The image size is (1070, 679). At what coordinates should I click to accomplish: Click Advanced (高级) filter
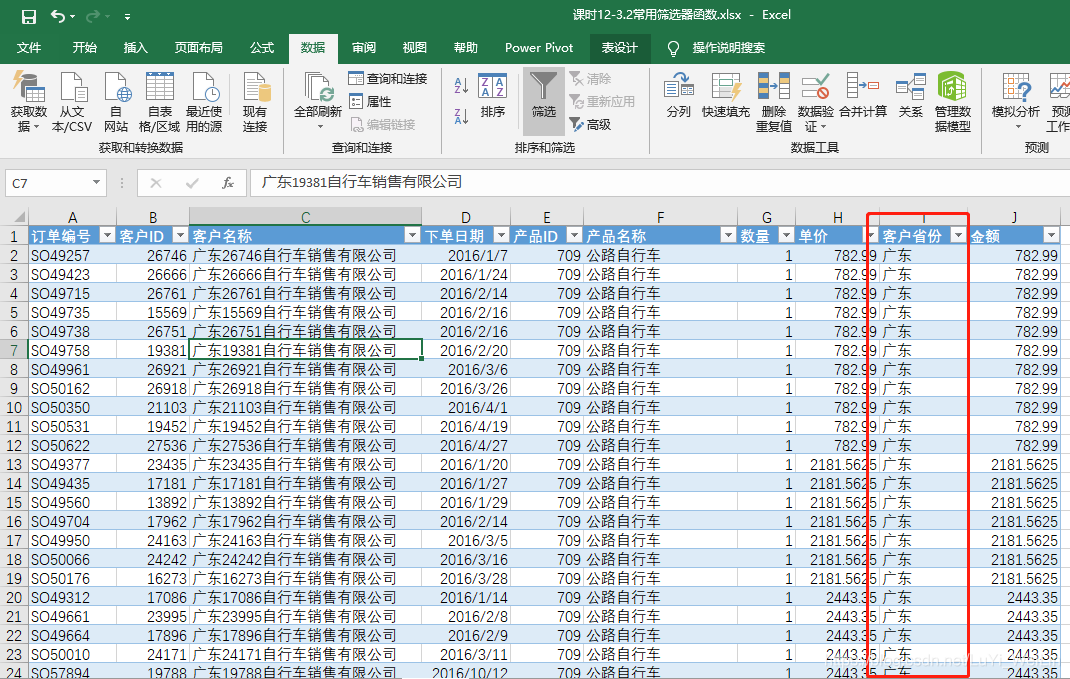(x=590, y=124)
